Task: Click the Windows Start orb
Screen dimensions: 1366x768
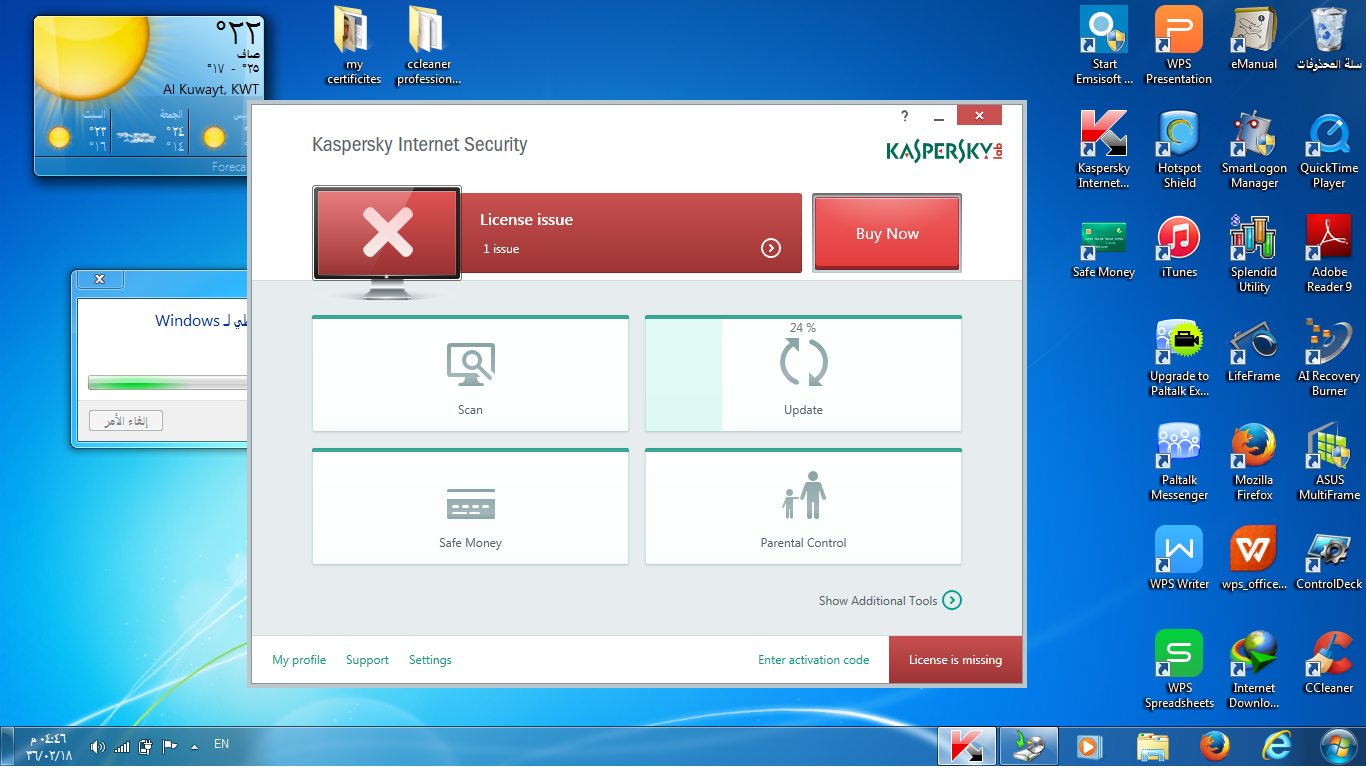Action: pos(1338,746)
